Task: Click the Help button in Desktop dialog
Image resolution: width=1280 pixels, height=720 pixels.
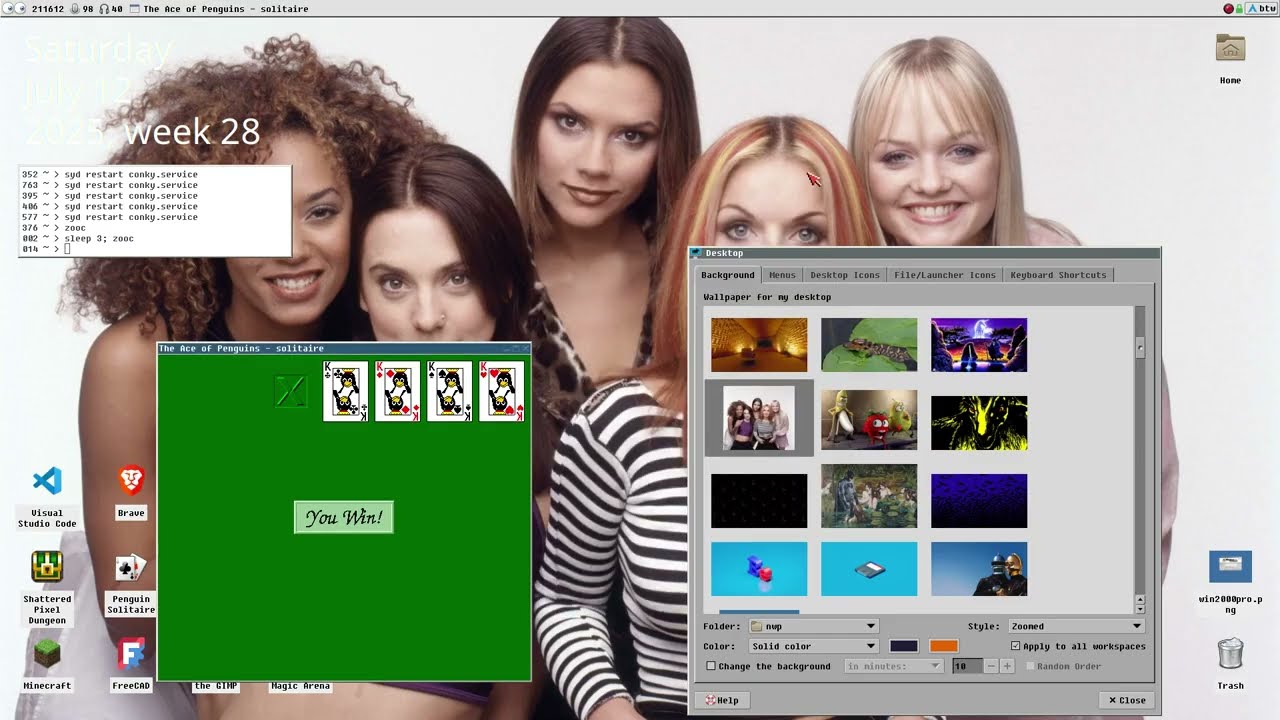Action: pyautogui.click(x=722, y=700)
